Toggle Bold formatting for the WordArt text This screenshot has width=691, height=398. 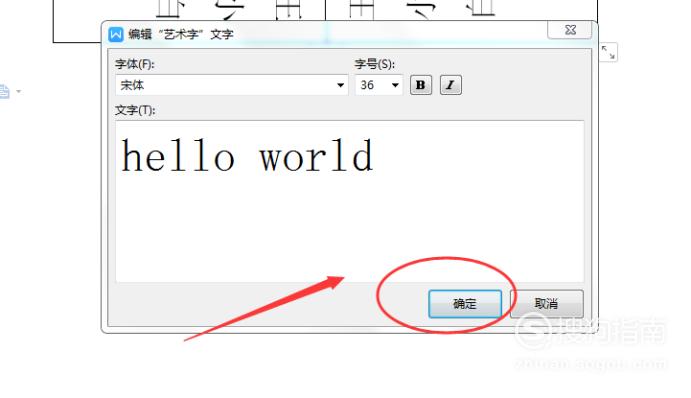click(x=421, y=85)
